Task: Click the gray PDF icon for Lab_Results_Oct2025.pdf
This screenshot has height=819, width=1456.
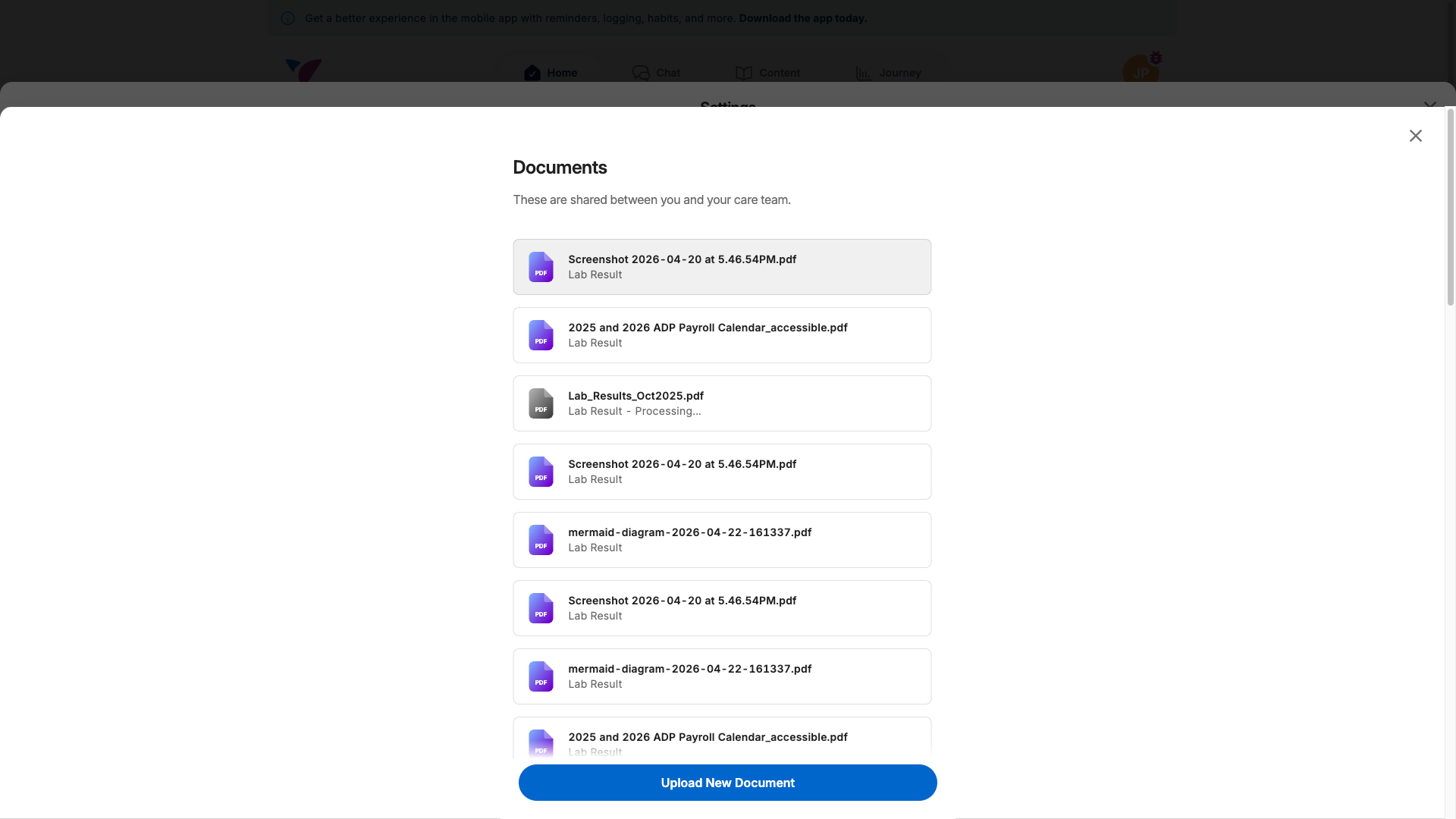Action: pyautogui.click(x=541, y=403)
